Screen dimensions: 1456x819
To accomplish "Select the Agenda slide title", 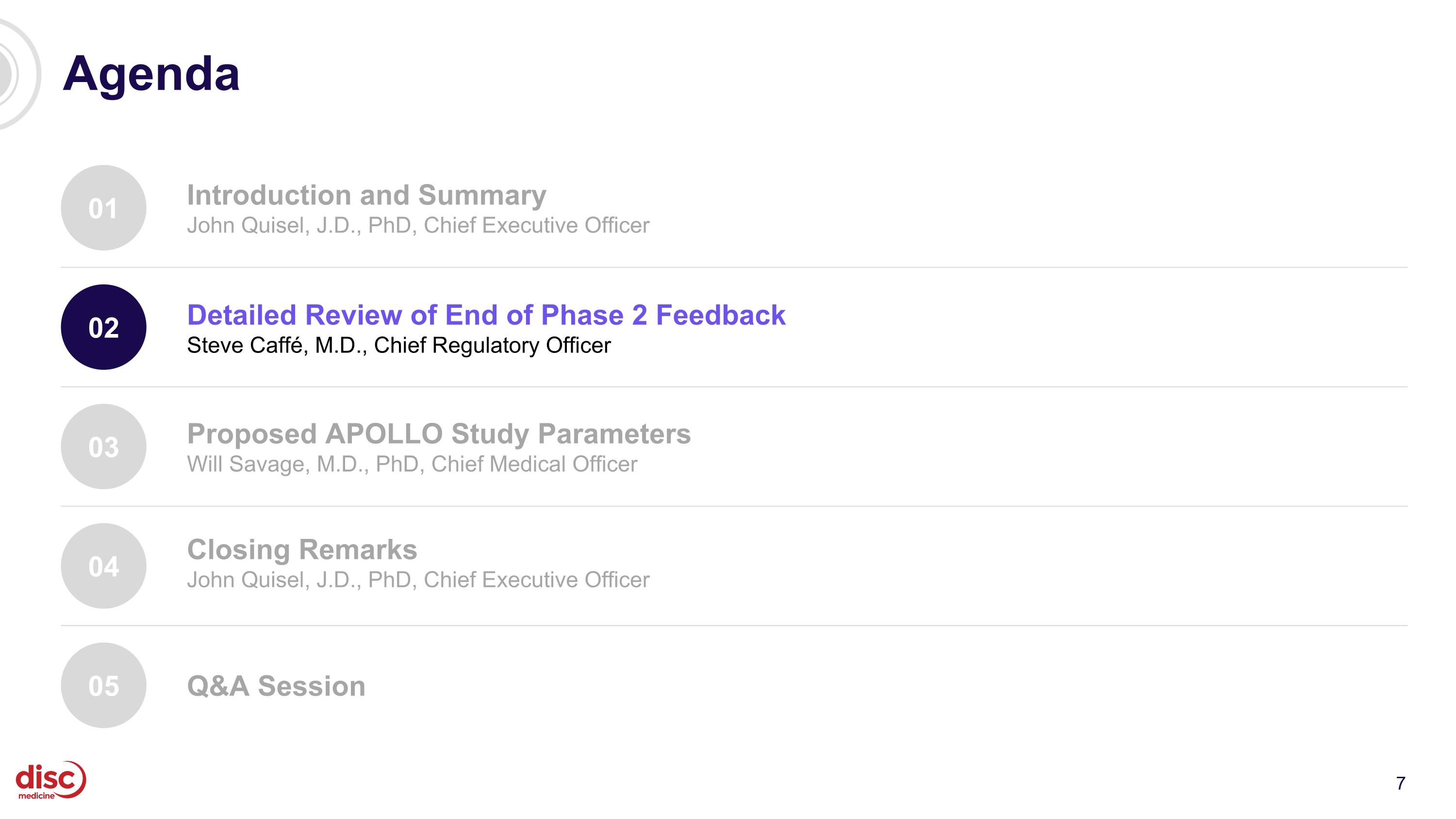I will [x=151, y=73].
